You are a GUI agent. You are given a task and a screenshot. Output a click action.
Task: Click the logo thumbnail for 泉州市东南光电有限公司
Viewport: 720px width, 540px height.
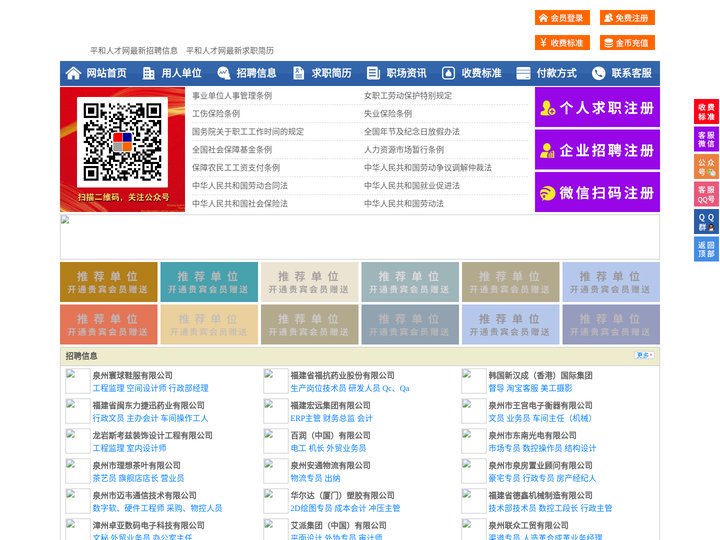[473, 441]
